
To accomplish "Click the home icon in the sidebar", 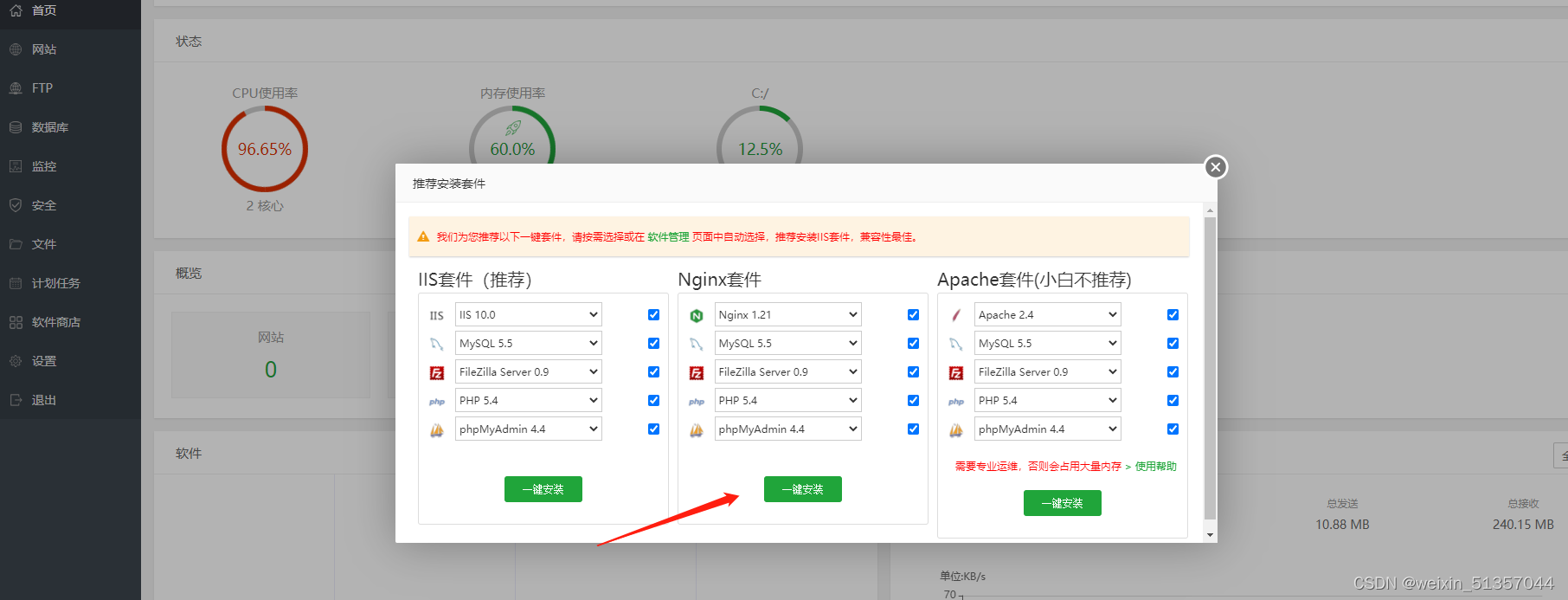I will click(16, 10).
